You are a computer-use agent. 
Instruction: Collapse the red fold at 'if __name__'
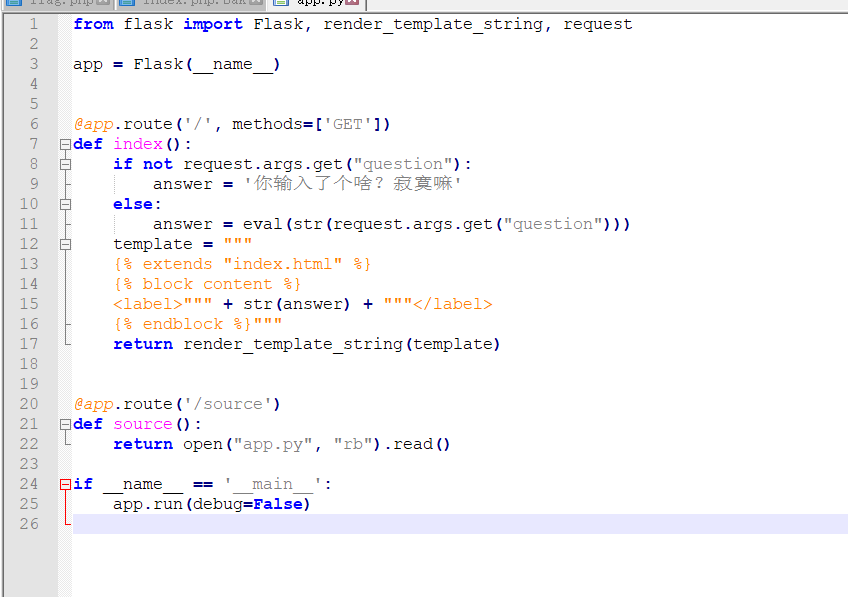(65, 485)
